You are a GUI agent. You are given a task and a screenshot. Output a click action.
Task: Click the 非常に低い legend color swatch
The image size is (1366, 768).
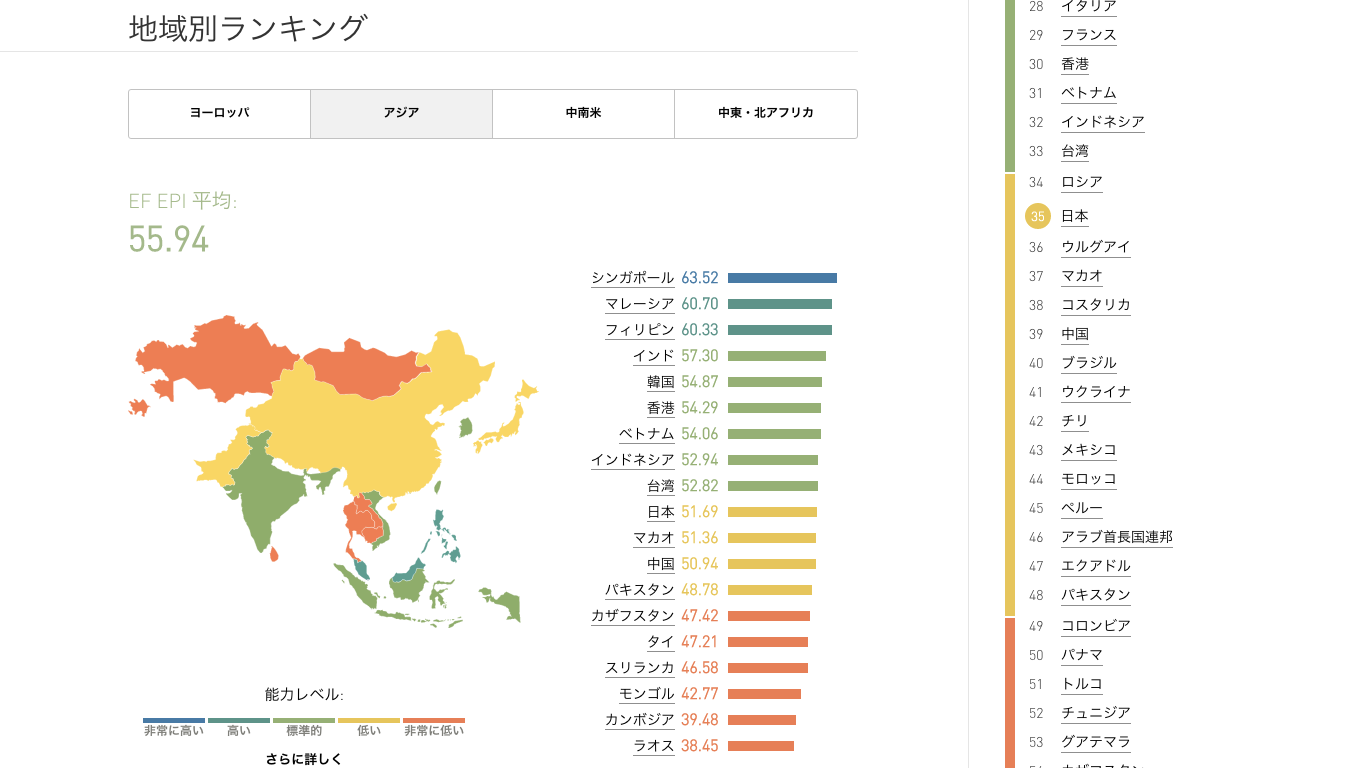click(434, 720)
